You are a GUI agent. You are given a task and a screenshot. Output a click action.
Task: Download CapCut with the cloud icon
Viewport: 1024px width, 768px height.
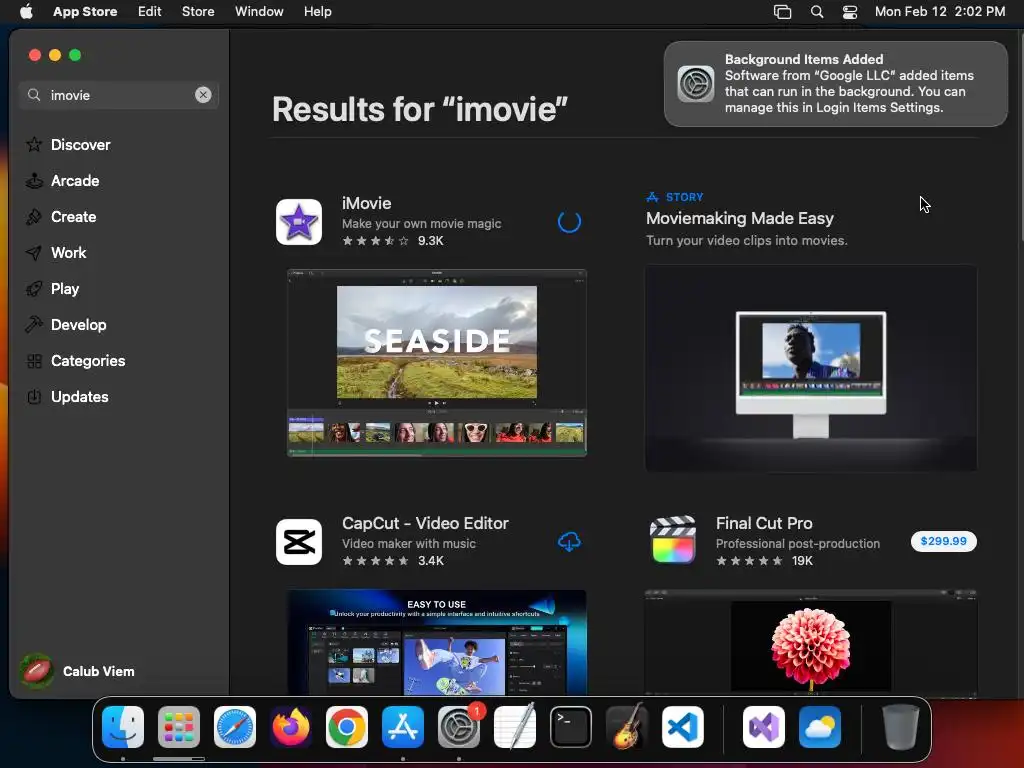569,541
